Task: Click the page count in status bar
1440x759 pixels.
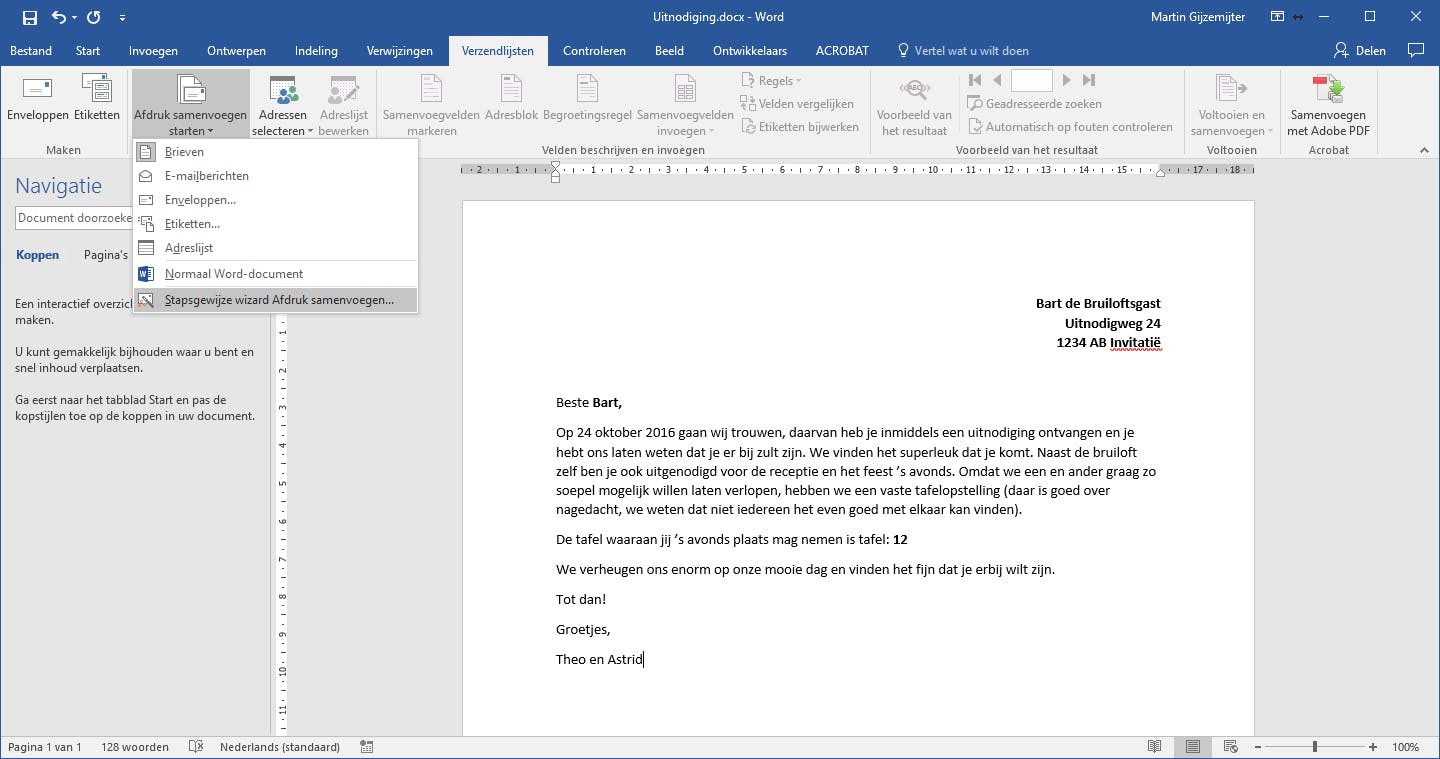Action: (45, 747)
